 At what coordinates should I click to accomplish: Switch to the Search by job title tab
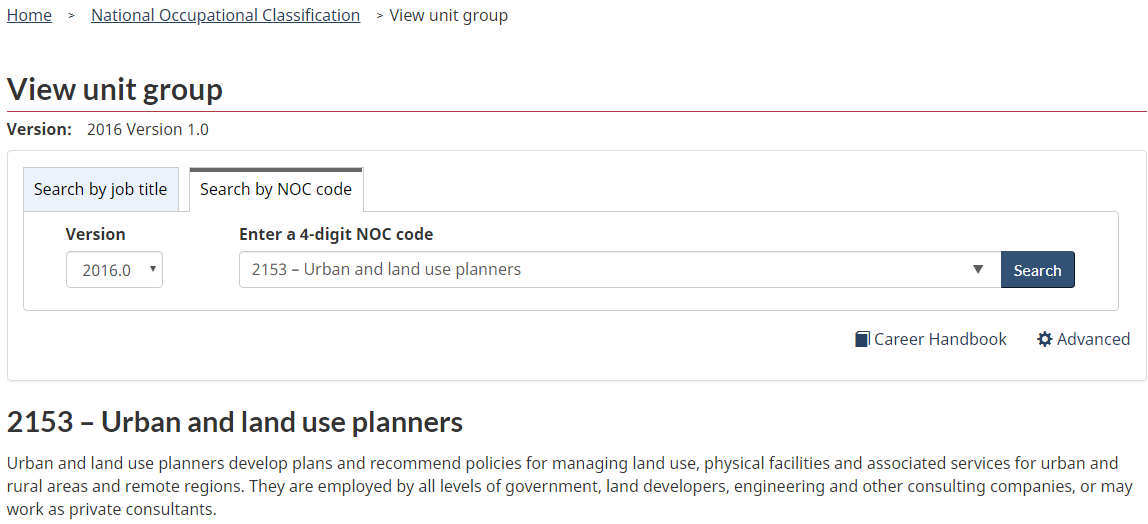click(100, 189)
